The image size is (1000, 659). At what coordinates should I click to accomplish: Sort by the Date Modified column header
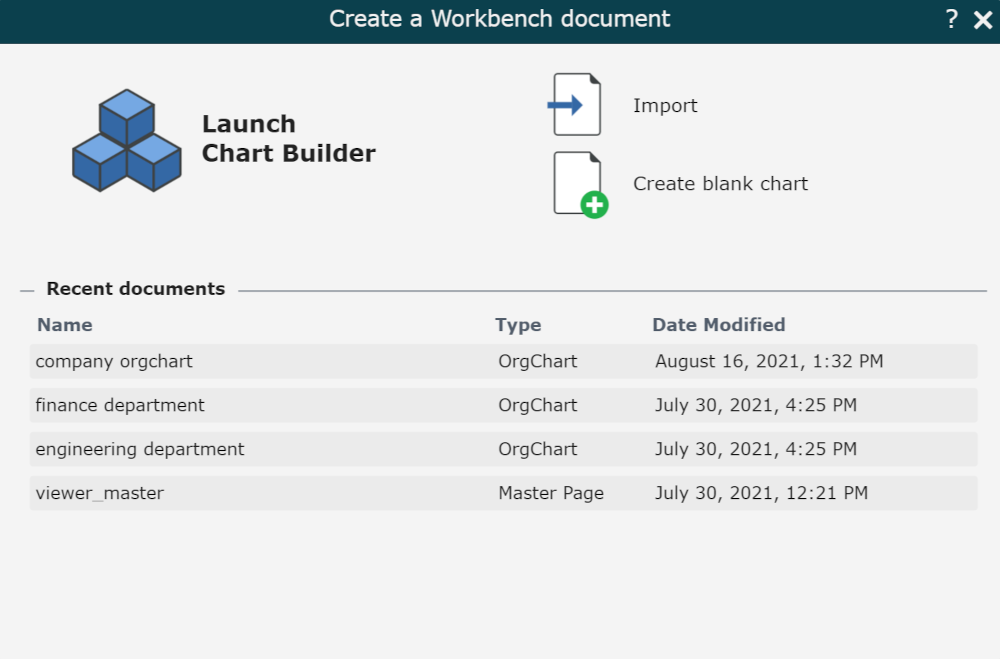pyautogui.click(x=718, y=325)
